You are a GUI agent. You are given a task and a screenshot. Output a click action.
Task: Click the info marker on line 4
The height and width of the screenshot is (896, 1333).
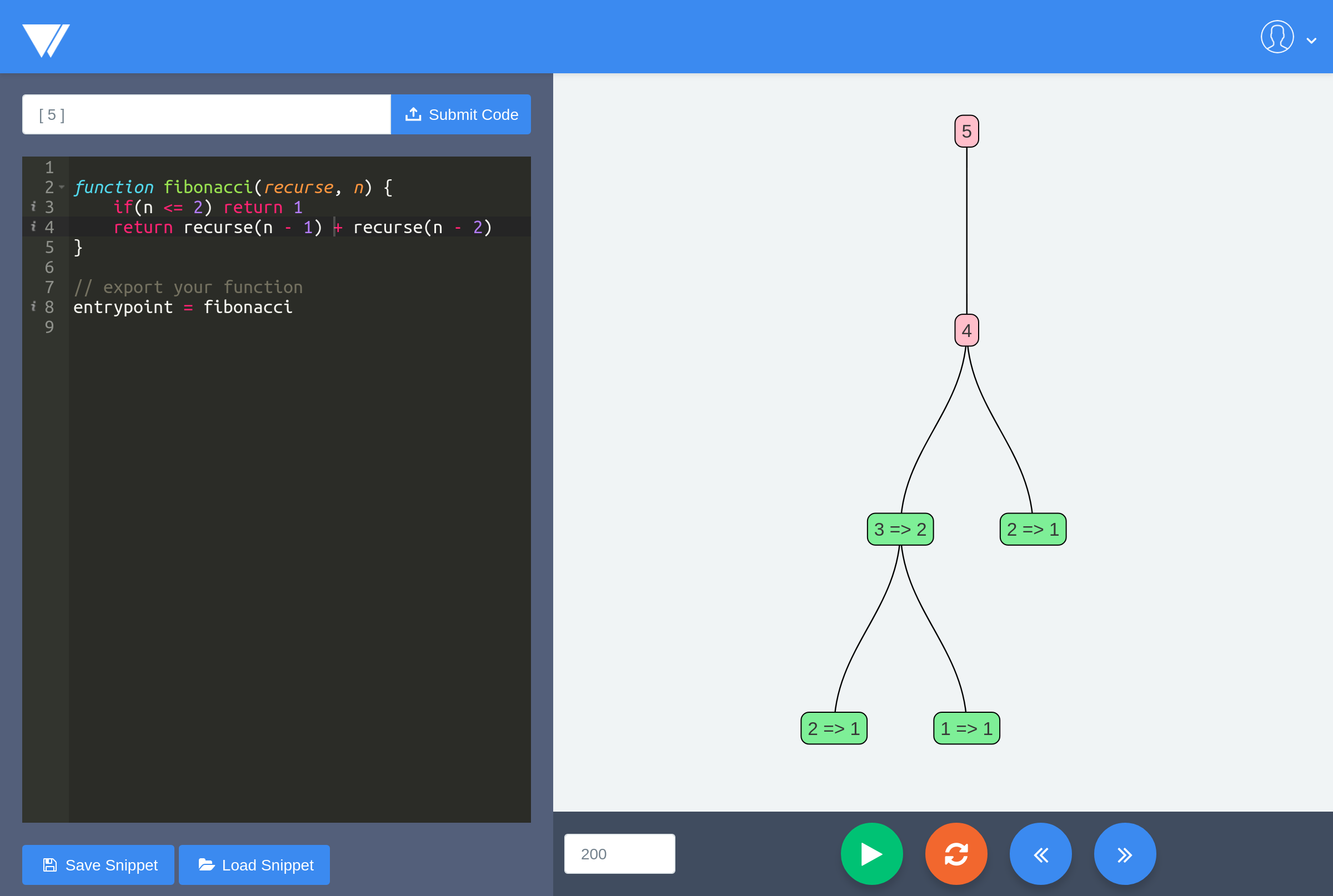(33, 226)
